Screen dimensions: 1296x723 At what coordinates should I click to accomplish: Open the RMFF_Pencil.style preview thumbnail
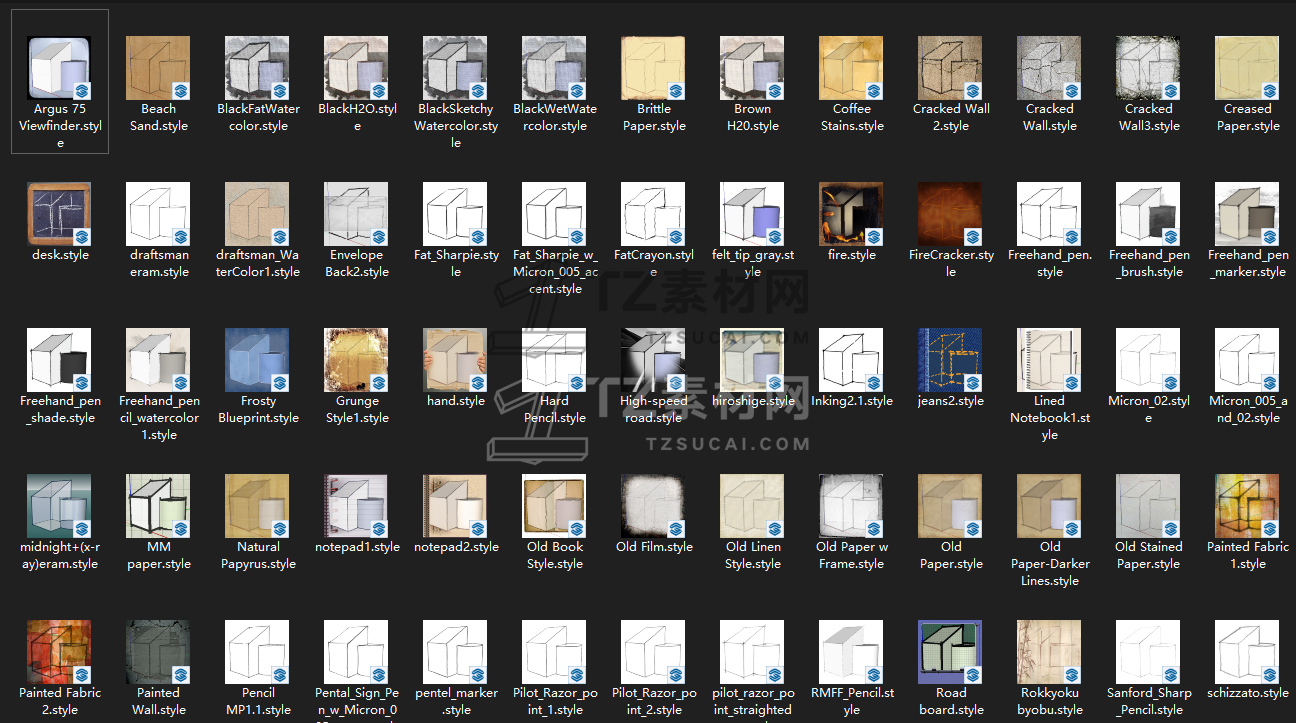click(852, 652)
